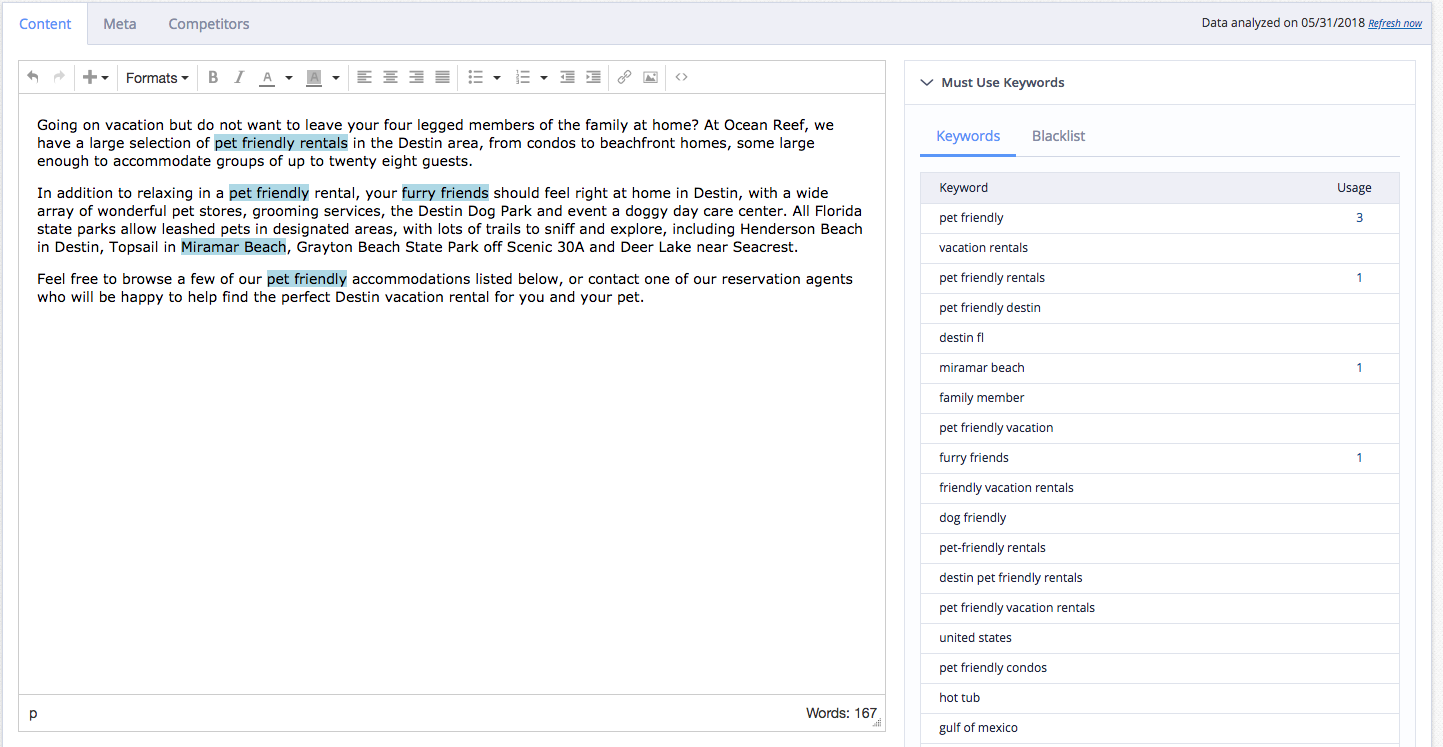Click the 'pet friendly' keyword row
The height and width of the screenshot is (747, 1443).
point(1160,218)
